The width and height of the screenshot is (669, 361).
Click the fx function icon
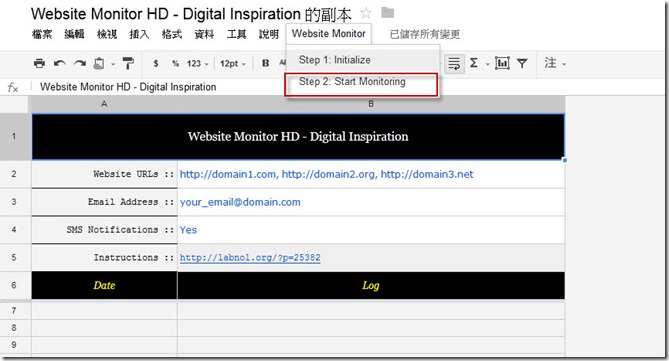tap(13, 87)
